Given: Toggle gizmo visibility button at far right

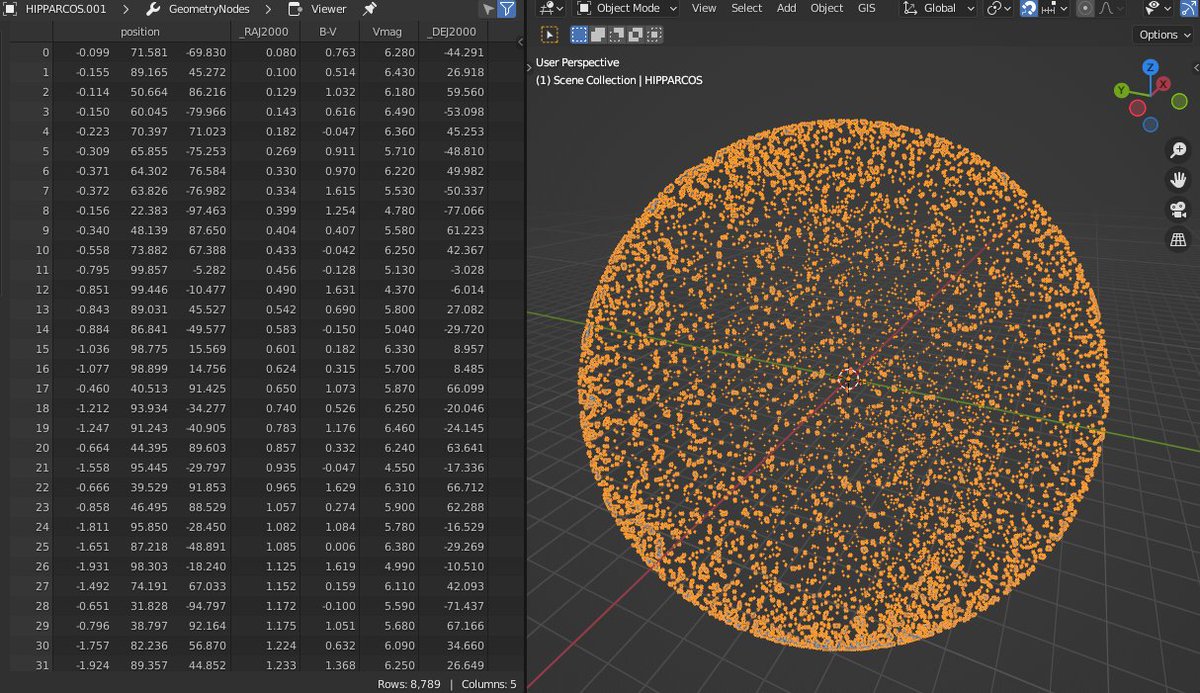Looking at the screenshot, I should (x=1190, y=8).
